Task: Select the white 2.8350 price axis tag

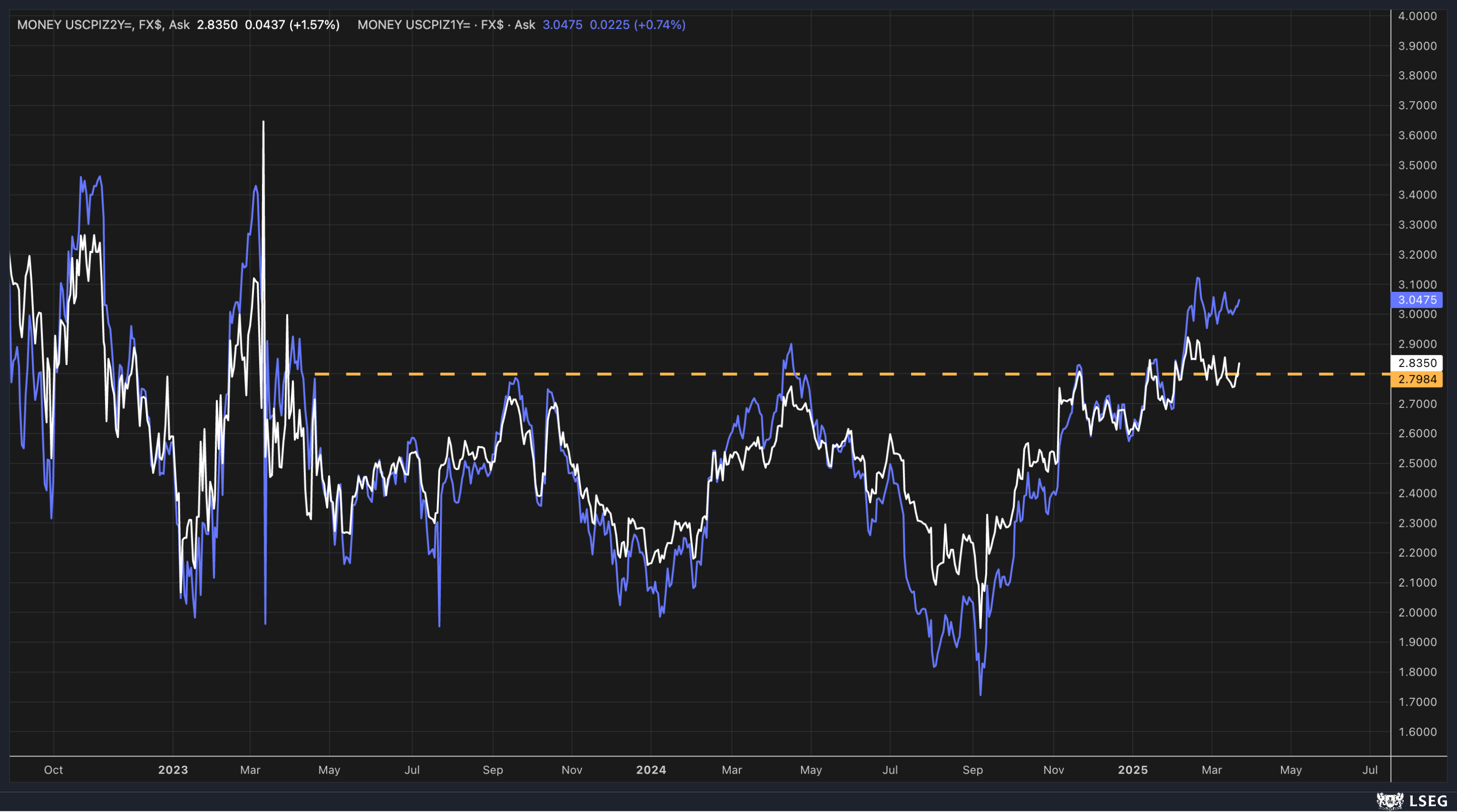Action: [1417, 363]
